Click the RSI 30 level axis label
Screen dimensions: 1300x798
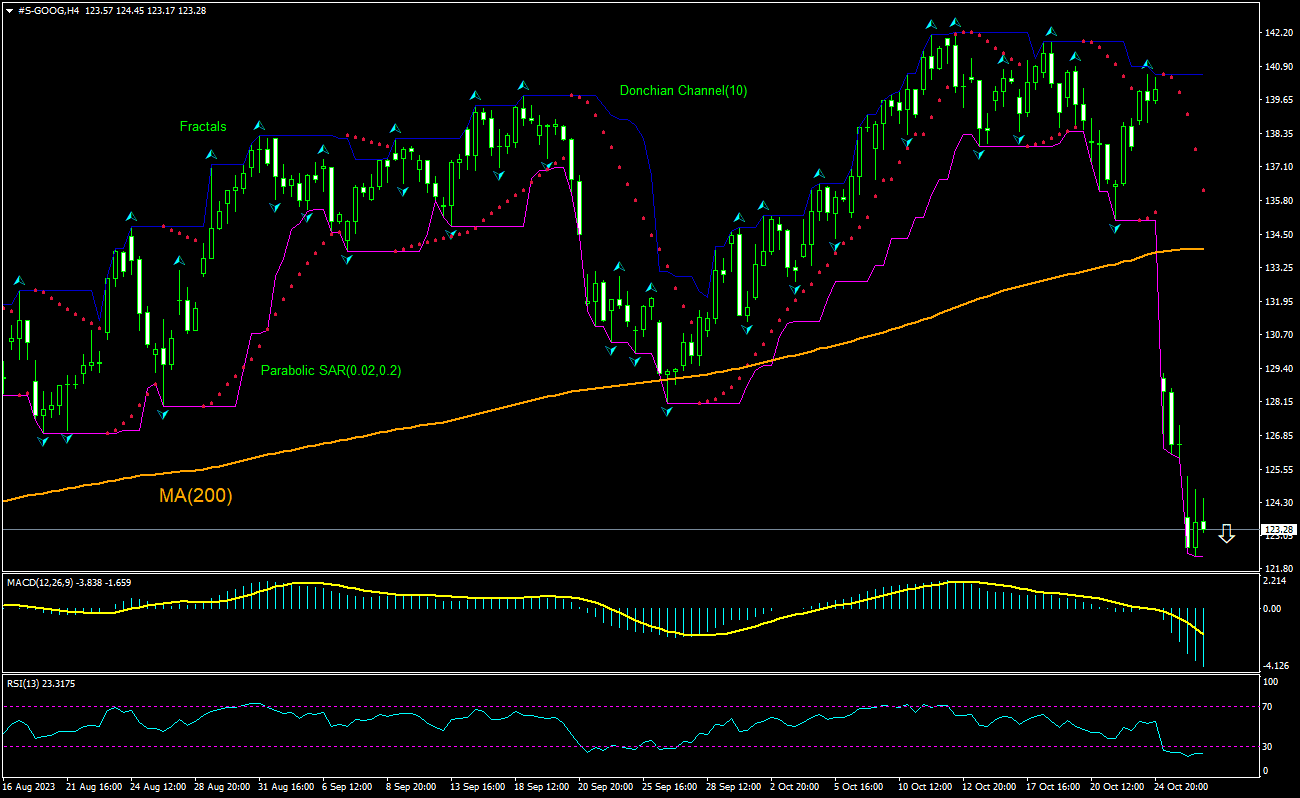(x=1269, y=746)
